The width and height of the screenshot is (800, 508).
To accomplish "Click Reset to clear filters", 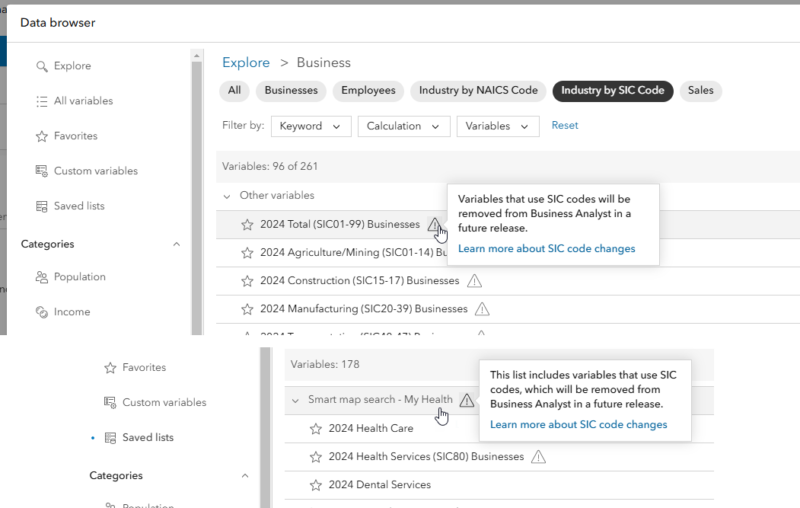I will [565, 126].
